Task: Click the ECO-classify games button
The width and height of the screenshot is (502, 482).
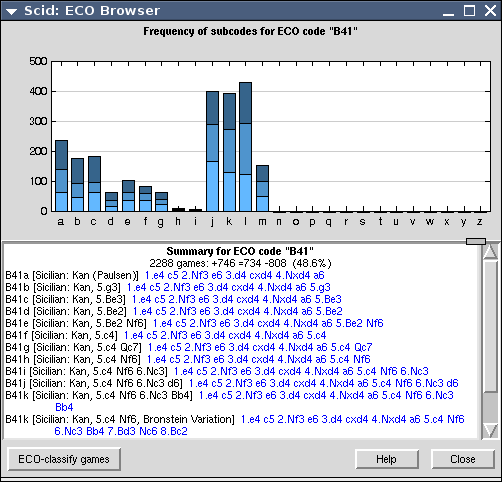Action: 64,459
